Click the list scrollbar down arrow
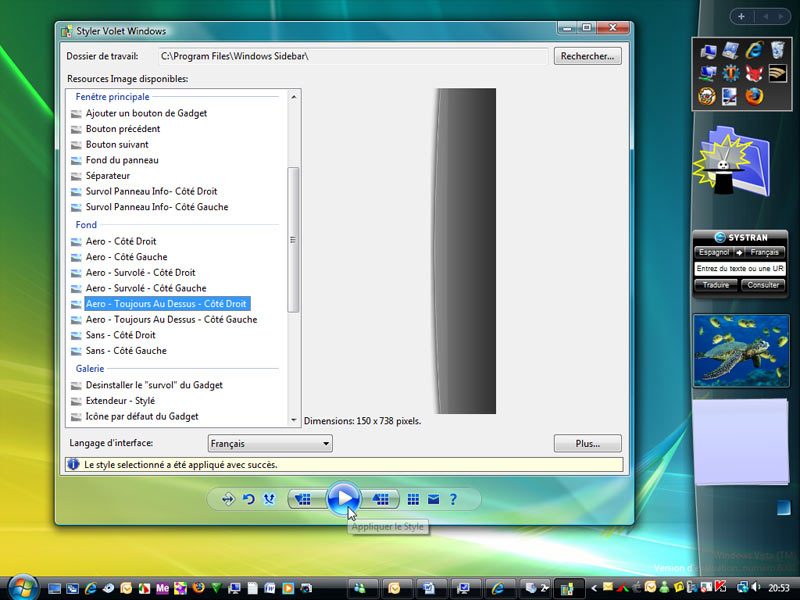This screenshot has height=600, width=800. pyautogui.click(x=293, y=420)
